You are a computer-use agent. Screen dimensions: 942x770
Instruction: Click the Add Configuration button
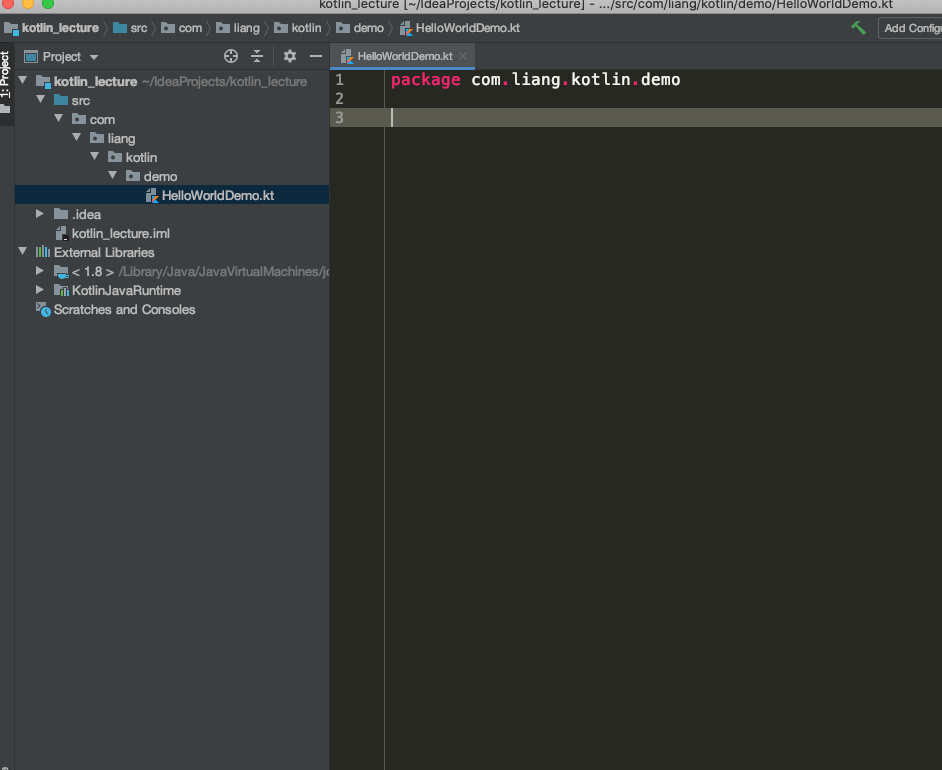click(x=910, y=28)
